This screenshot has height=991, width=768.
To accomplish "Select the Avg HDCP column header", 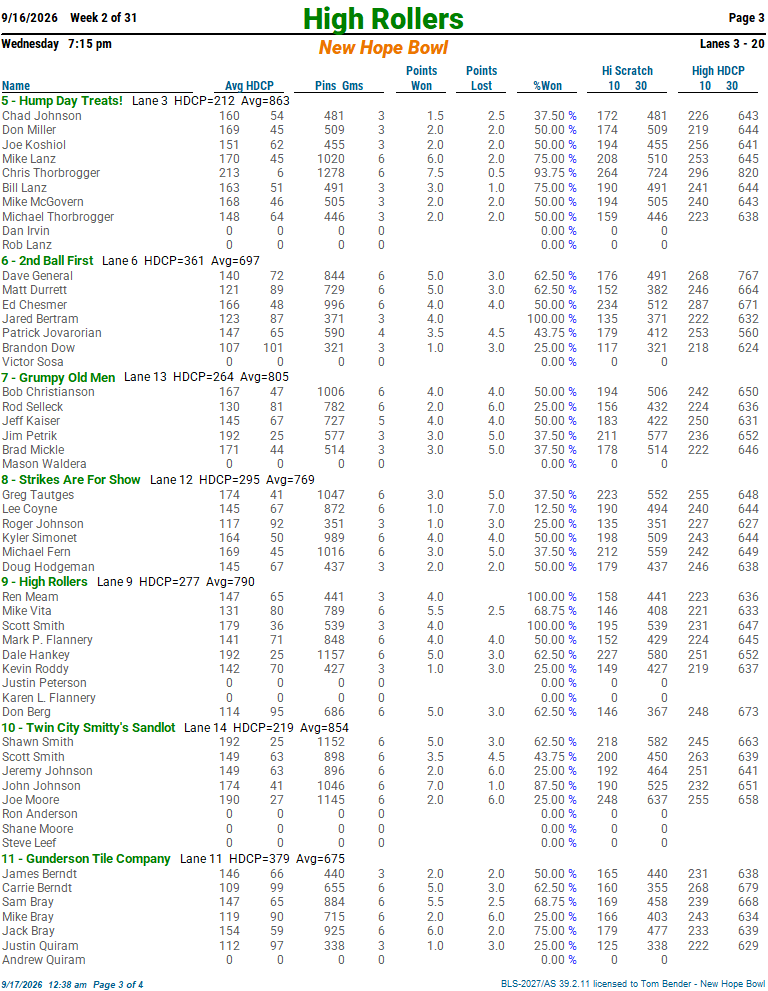I will click(249, 86).
